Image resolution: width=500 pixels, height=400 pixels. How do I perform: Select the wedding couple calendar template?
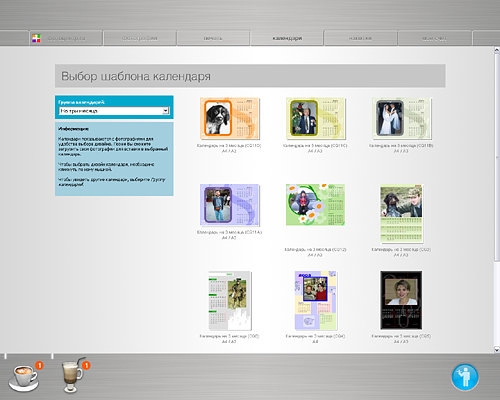[x=402, y=118]
